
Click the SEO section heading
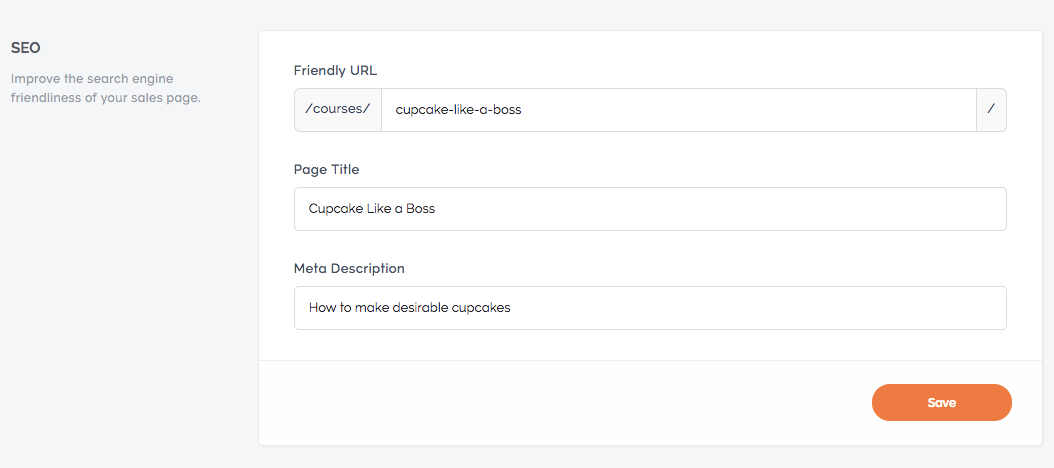tap(26, 48)
